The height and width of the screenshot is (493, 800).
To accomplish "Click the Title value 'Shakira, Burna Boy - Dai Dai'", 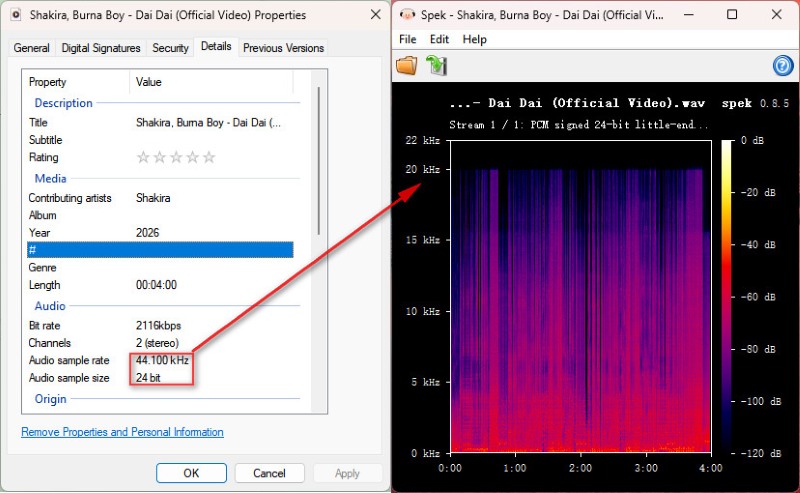I will pos(208,122).
